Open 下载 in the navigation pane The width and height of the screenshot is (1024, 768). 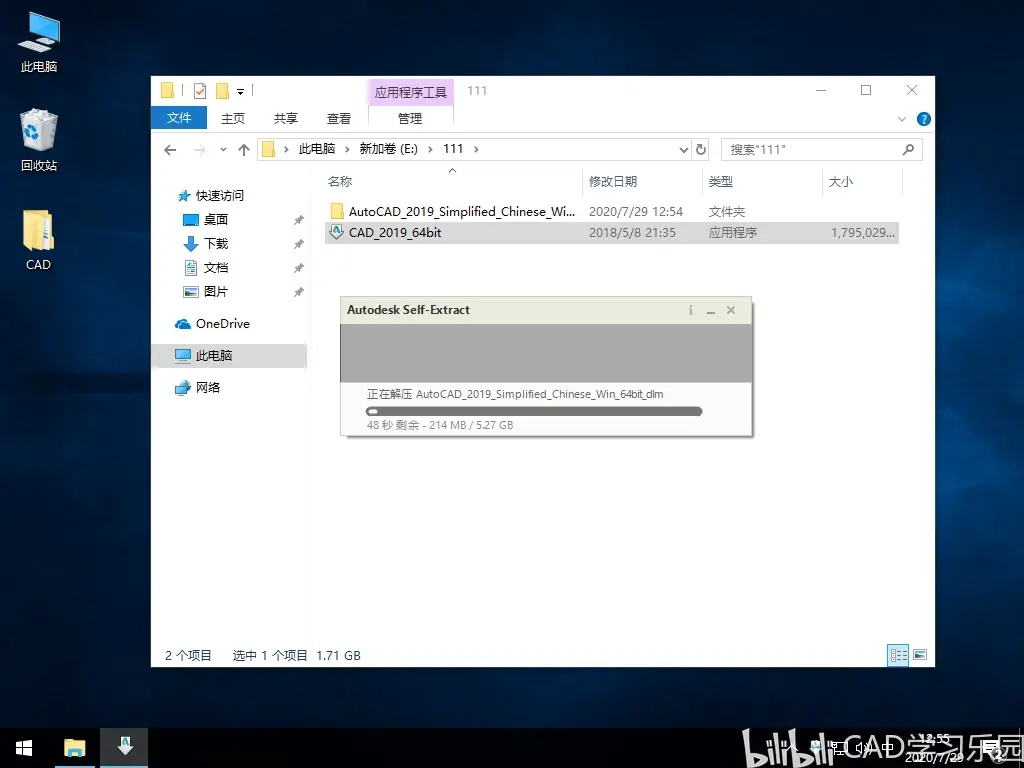(x=216, y=244)
